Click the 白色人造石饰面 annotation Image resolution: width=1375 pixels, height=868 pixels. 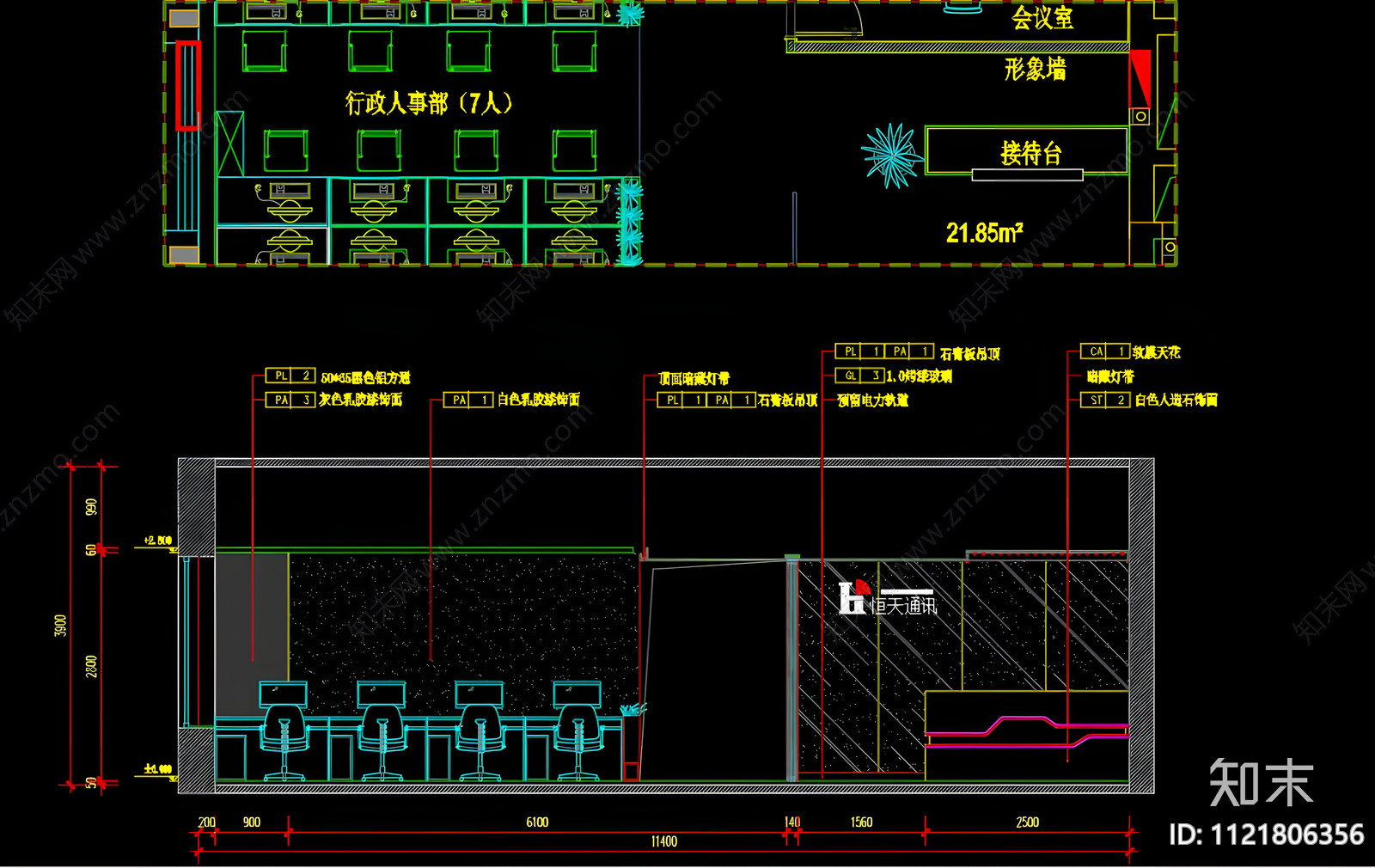1176,400
